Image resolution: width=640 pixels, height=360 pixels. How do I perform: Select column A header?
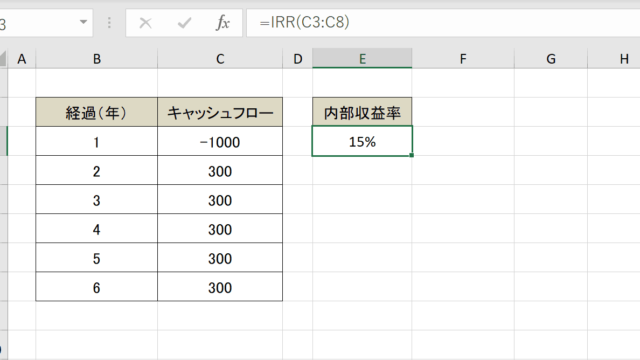(22, 59)
